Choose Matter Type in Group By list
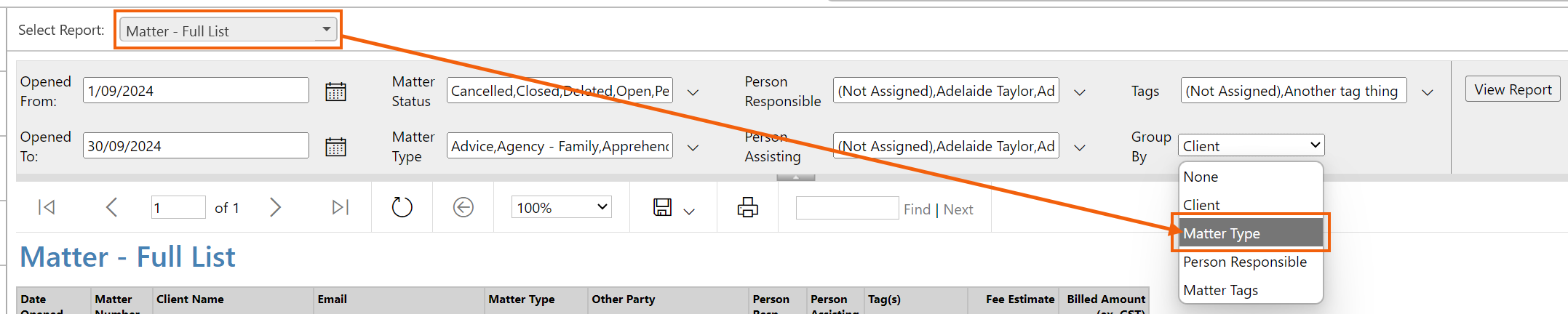This screenshot has width=1568, height=314. (1250, 233)
